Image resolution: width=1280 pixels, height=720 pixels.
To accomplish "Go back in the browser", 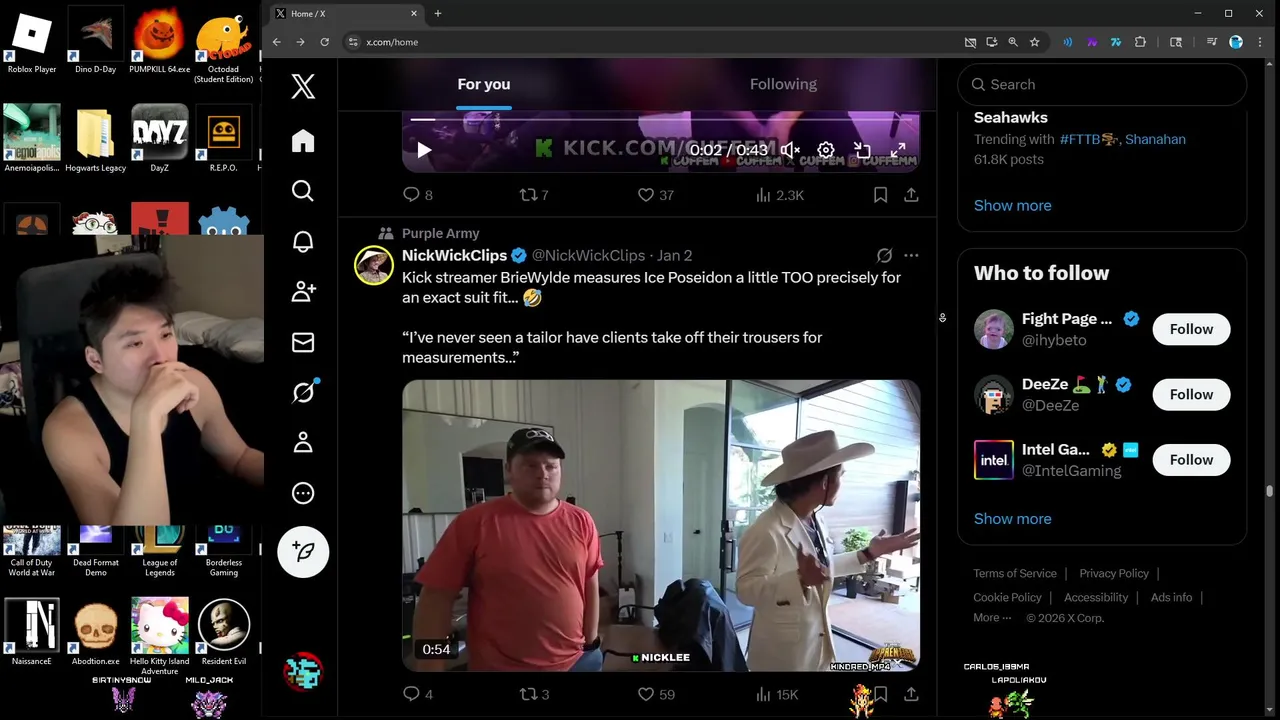I will click(277, 42).
